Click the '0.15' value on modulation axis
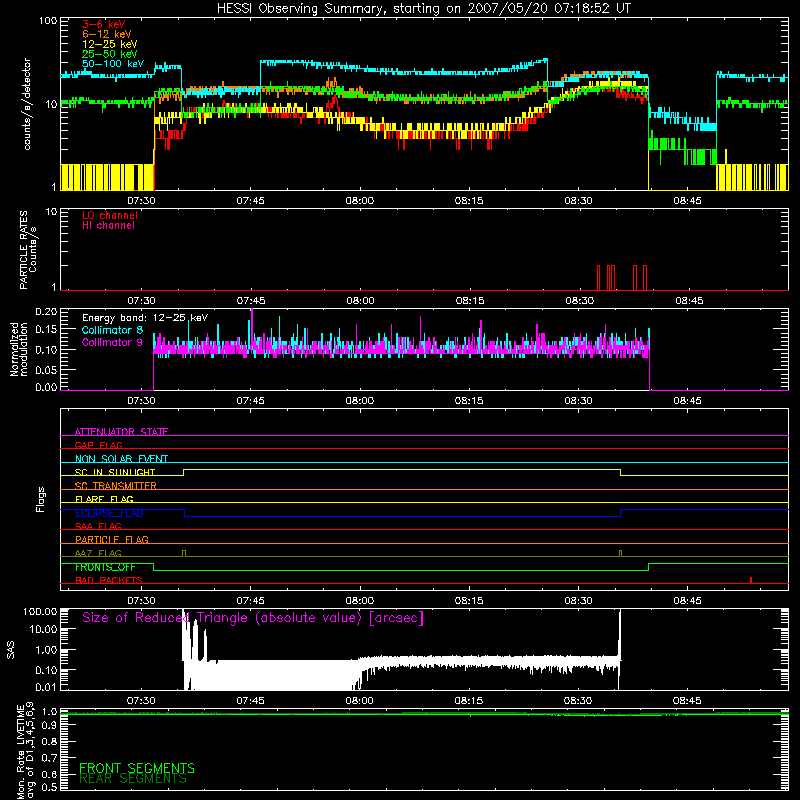The image size is (800, 800). point(46,330)
